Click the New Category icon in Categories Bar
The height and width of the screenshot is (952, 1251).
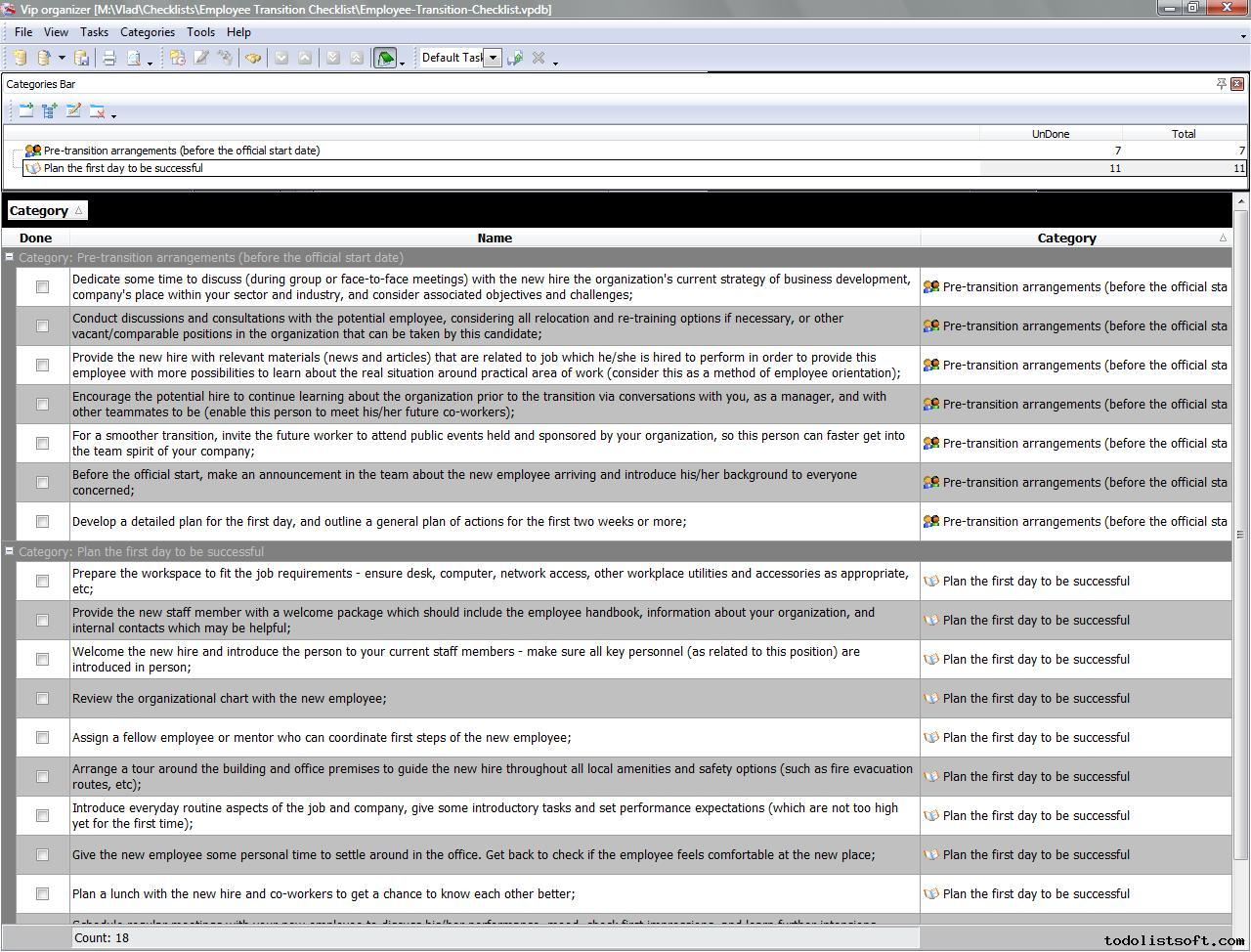click(x=26, y=111)
